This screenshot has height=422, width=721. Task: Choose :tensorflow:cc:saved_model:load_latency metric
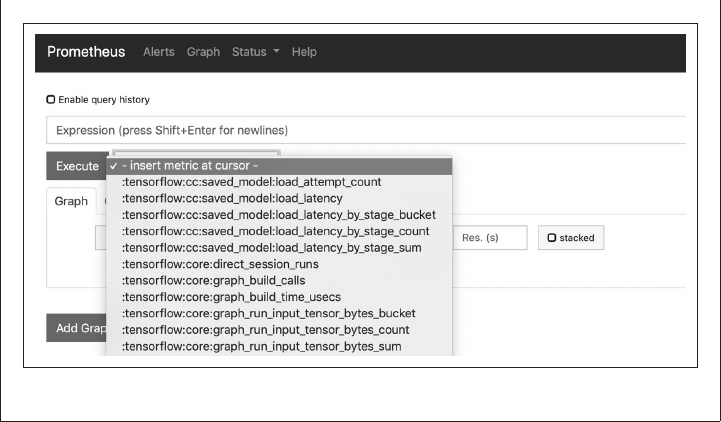click(279, 199)
